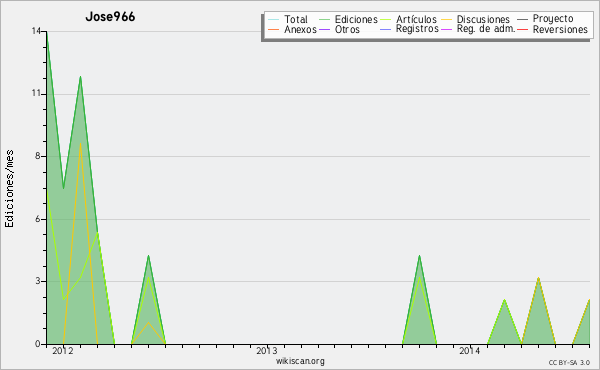Click the 6 value on y-axis
This screenshot has width=600, height=370.
click(x=38, y=219)
